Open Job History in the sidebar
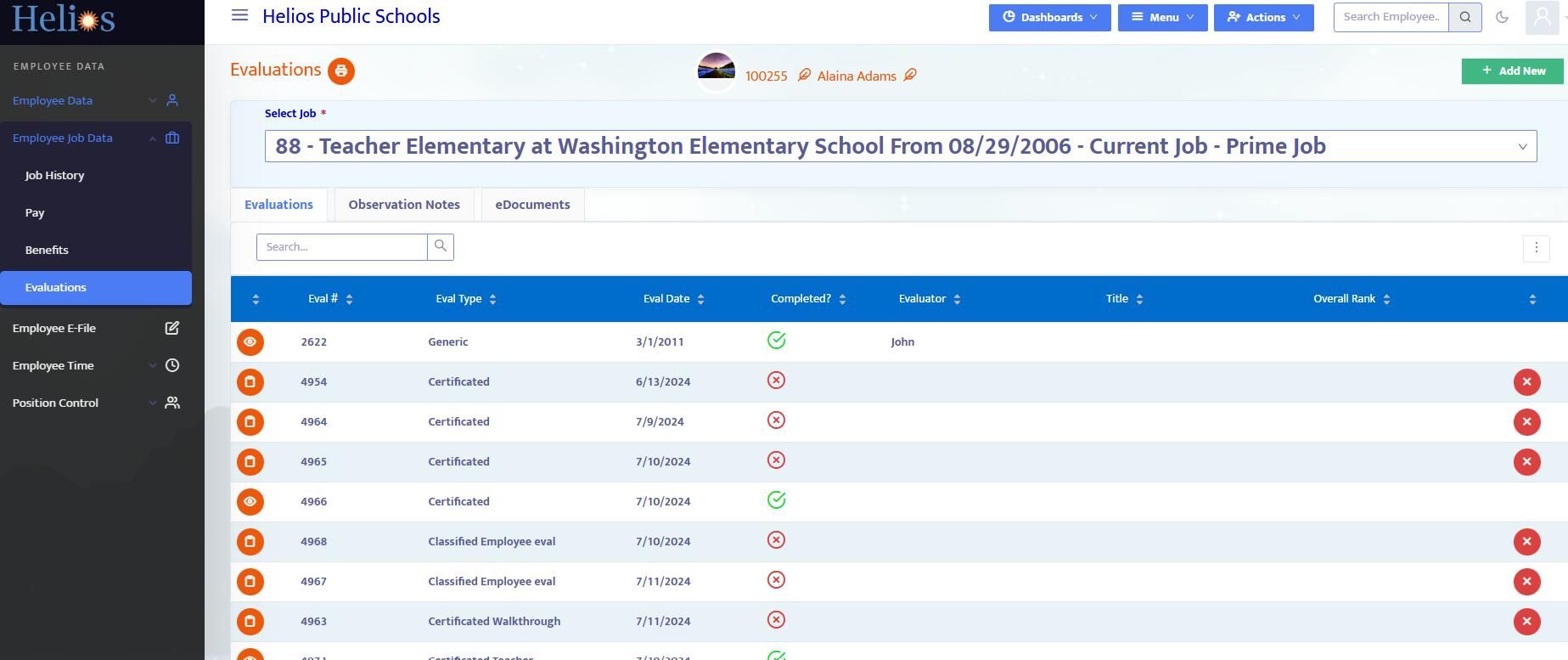 click(54, 175)
